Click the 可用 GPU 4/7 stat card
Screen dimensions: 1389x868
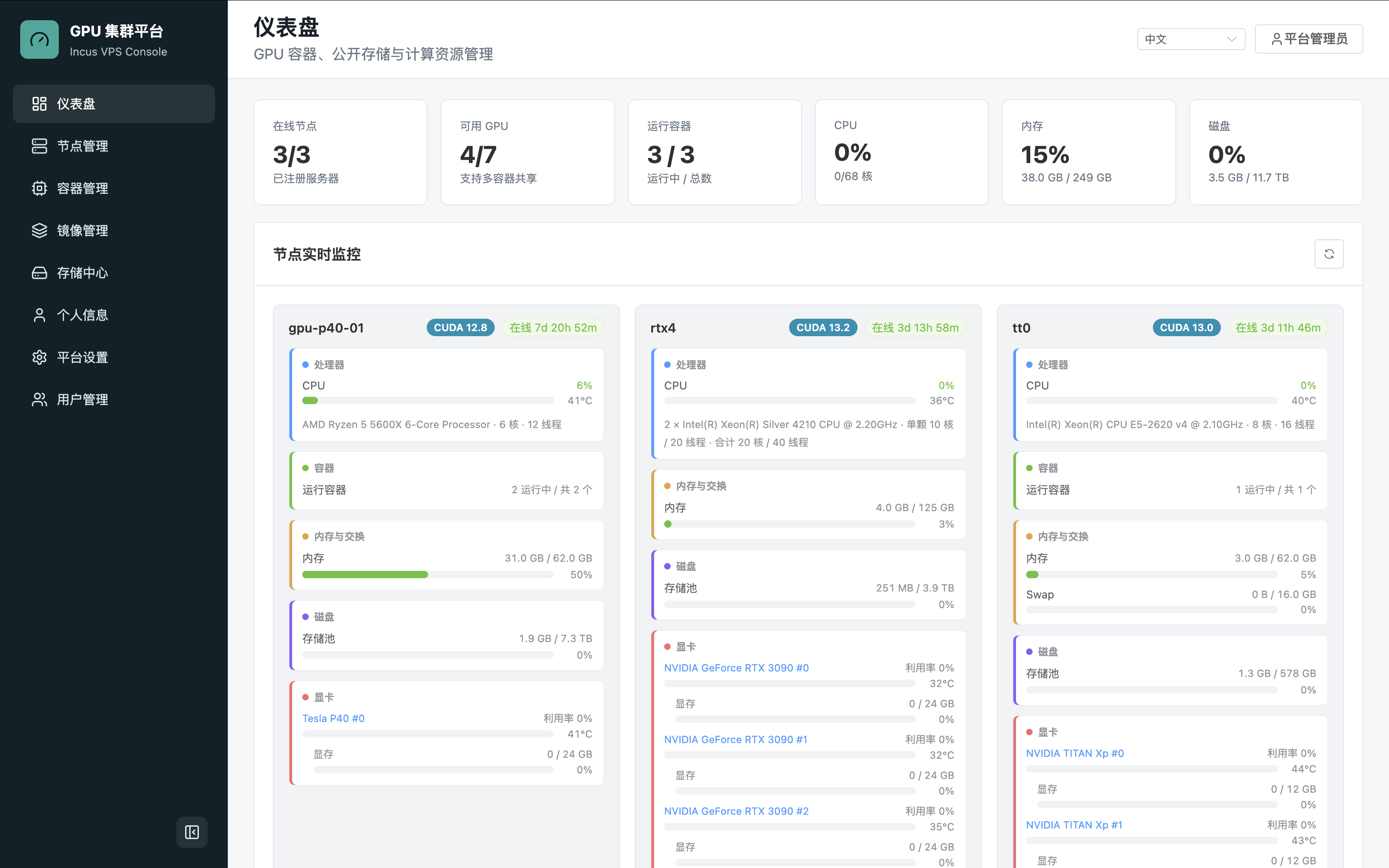(527, 152)
